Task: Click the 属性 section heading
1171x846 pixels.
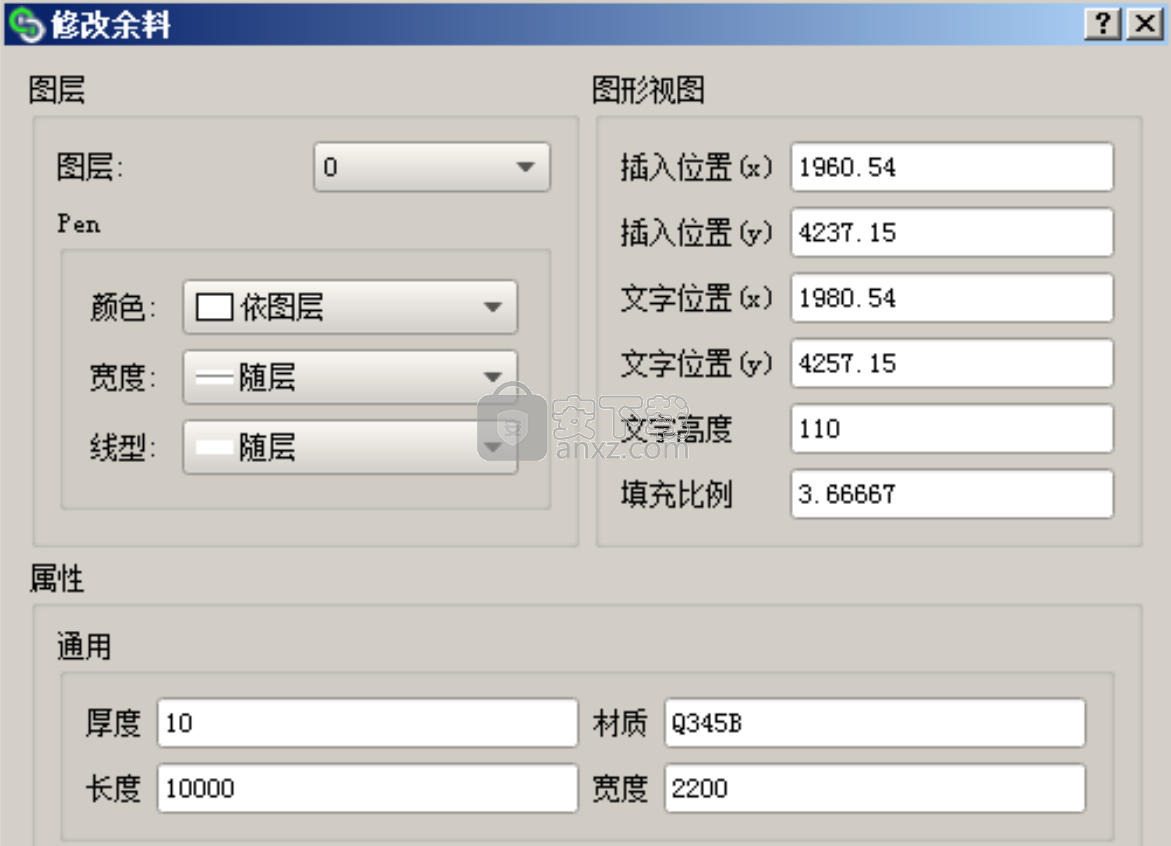Action: [57, 579]
